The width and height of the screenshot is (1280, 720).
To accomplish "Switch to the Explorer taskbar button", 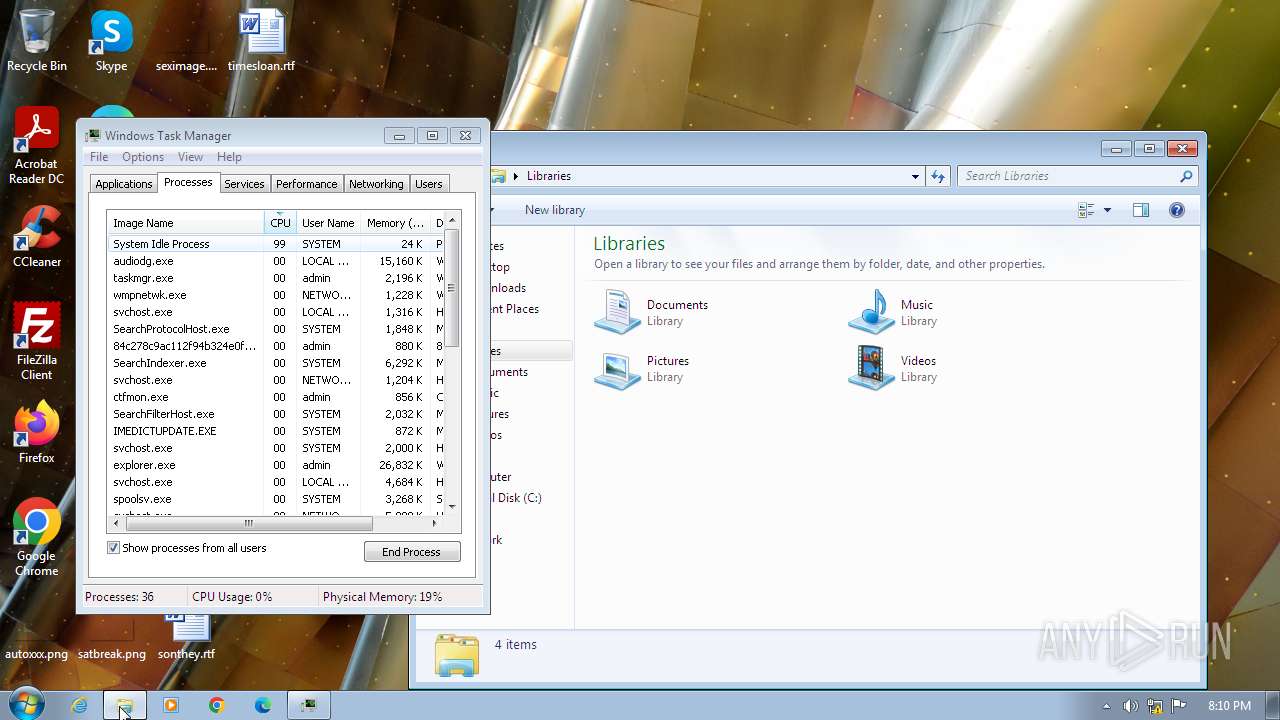I will (x=125, y=705).
